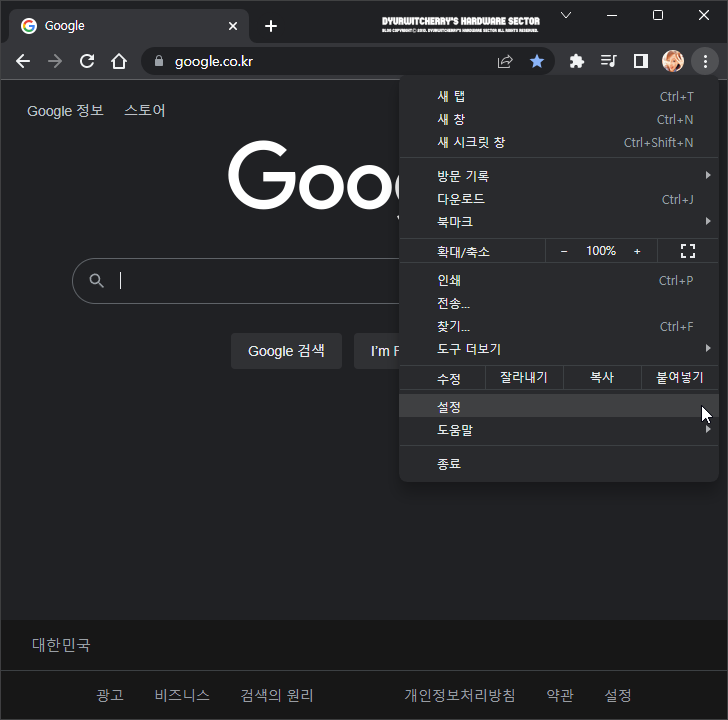Open the 광고 footer link
Image resolution: width=728 pixels, height=720 pixels.
click(110, 695)
